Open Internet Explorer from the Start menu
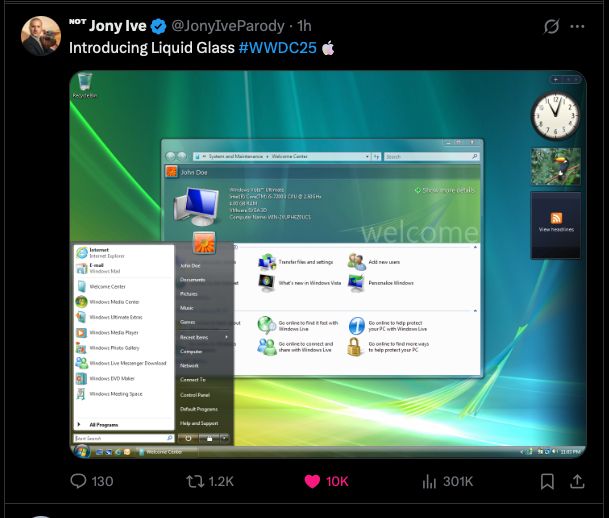The width and height of the screenshot is (609, 518). point(123,253)
